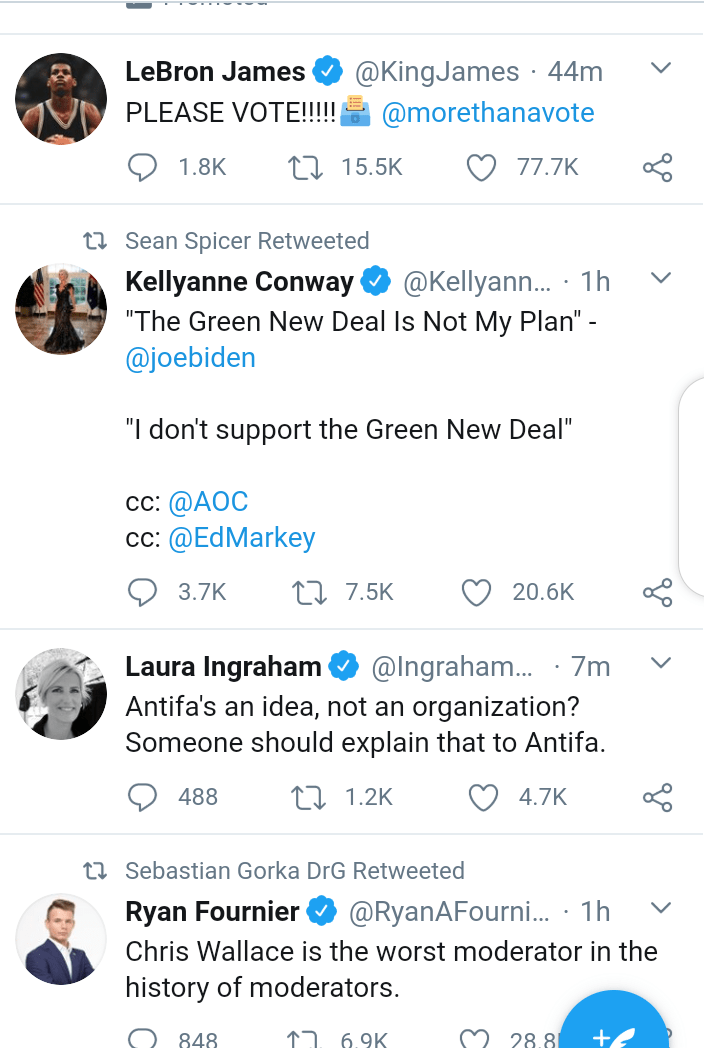The image size is (704, 1048).
Task: Open LeBron James's profile avatar
Action: pos(61,98)
